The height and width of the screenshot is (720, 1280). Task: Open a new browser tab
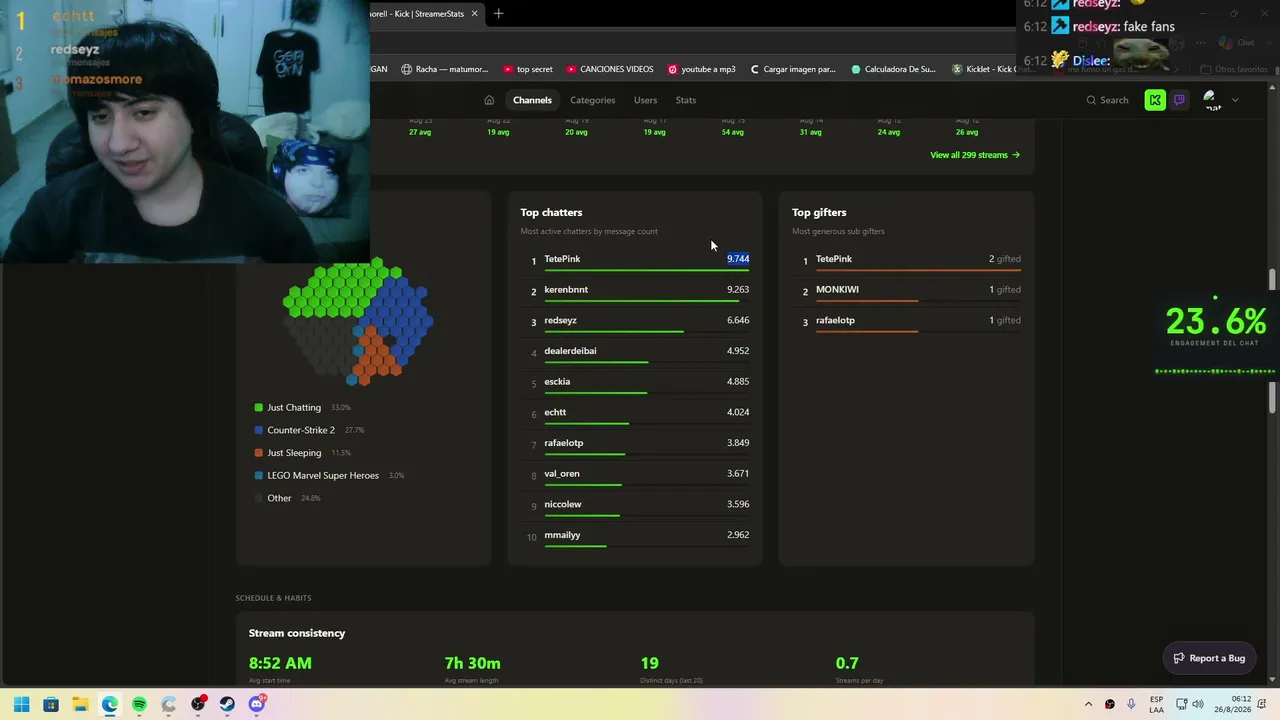pos(498,14)
